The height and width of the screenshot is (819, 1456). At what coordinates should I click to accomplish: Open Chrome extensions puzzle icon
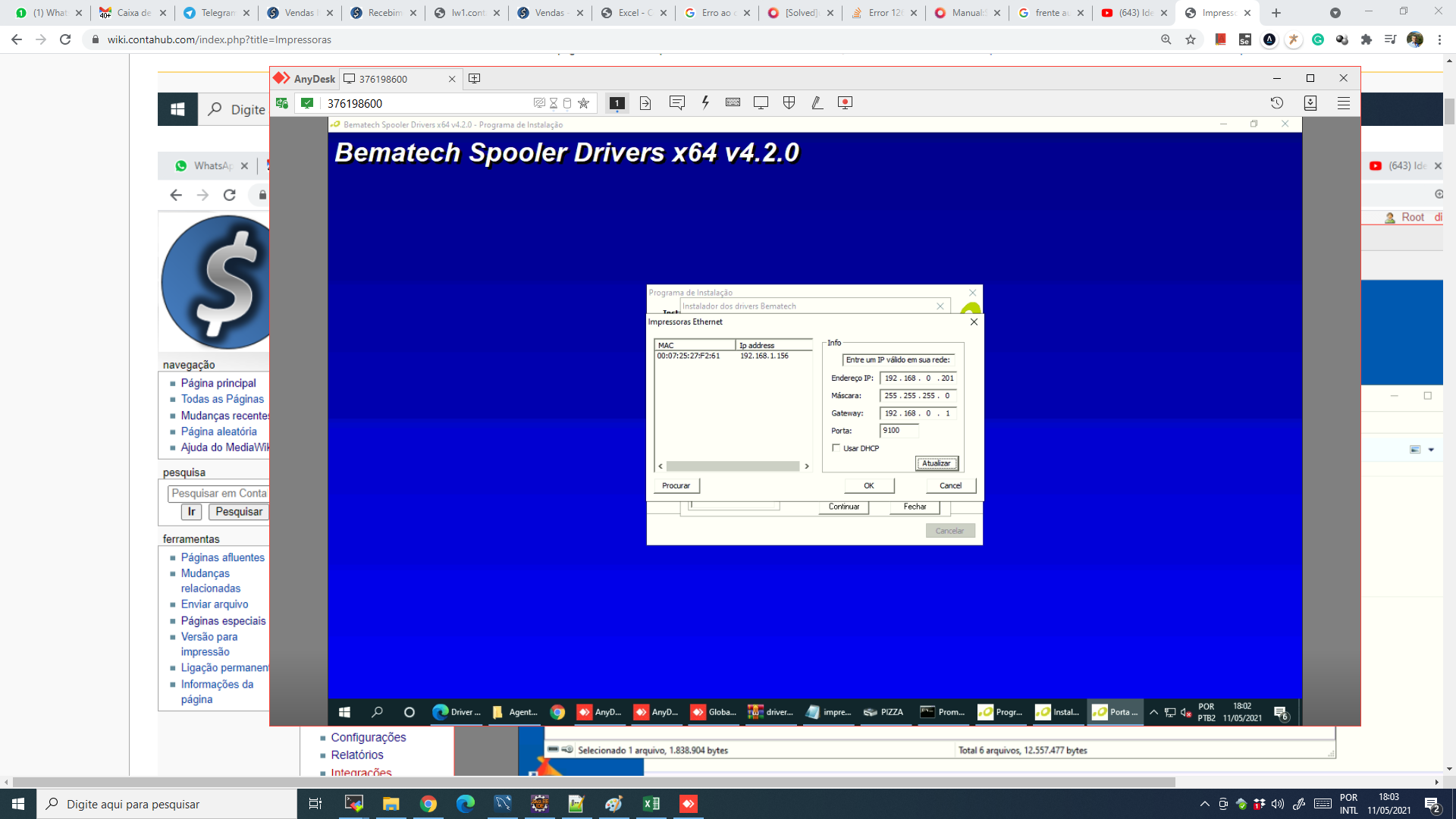(x=1367, y=39)
